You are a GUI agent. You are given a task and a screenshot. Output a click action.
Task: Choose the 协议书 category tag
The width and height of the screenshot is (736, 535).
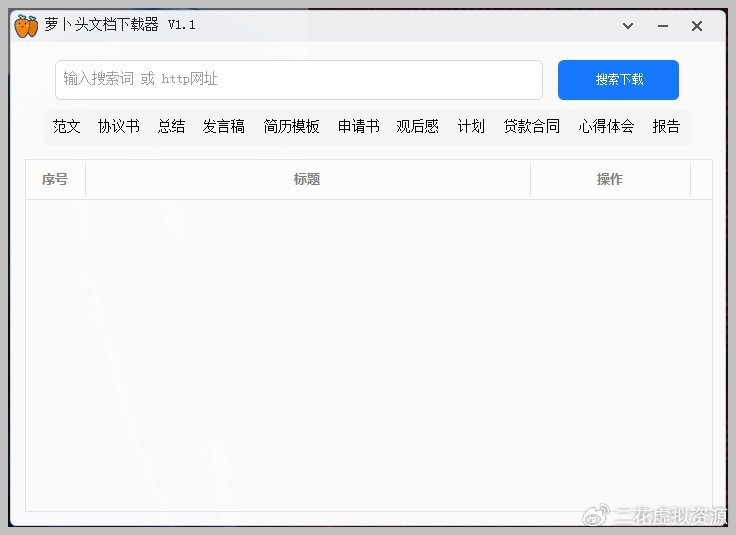[x=119, y=126]
